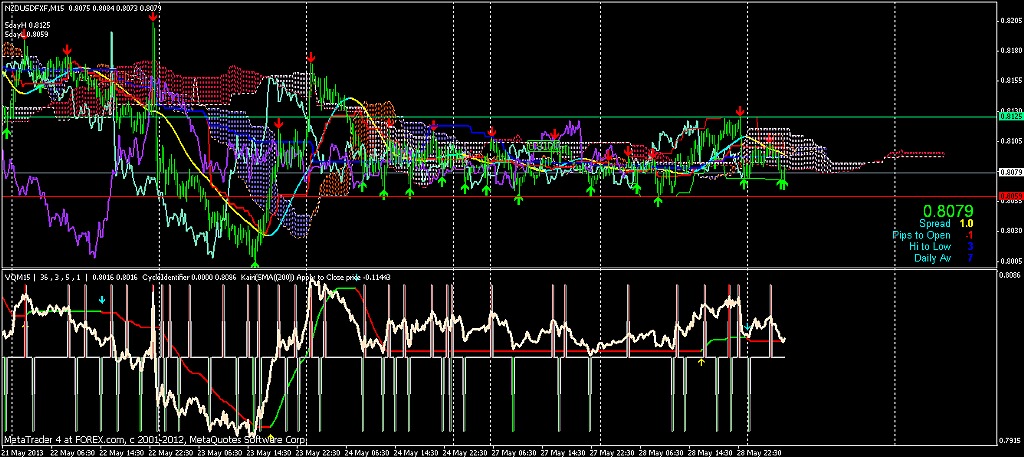
Task: Click the MetaTrader 4 at FOREX.com copyright text
Action: click(x=155, y=439)
